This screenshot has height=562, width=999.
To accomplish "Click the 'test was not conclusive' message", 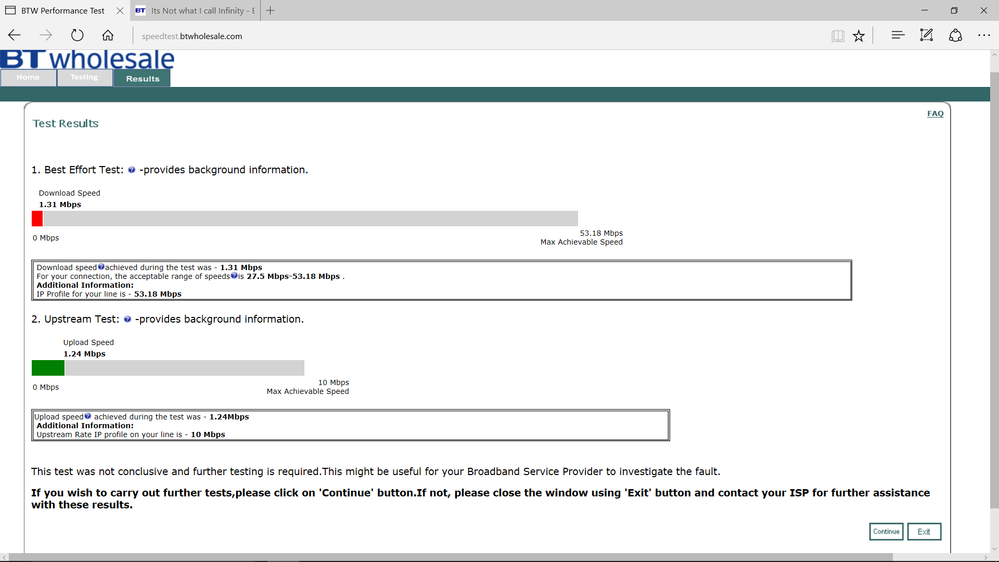I will 375,472.
